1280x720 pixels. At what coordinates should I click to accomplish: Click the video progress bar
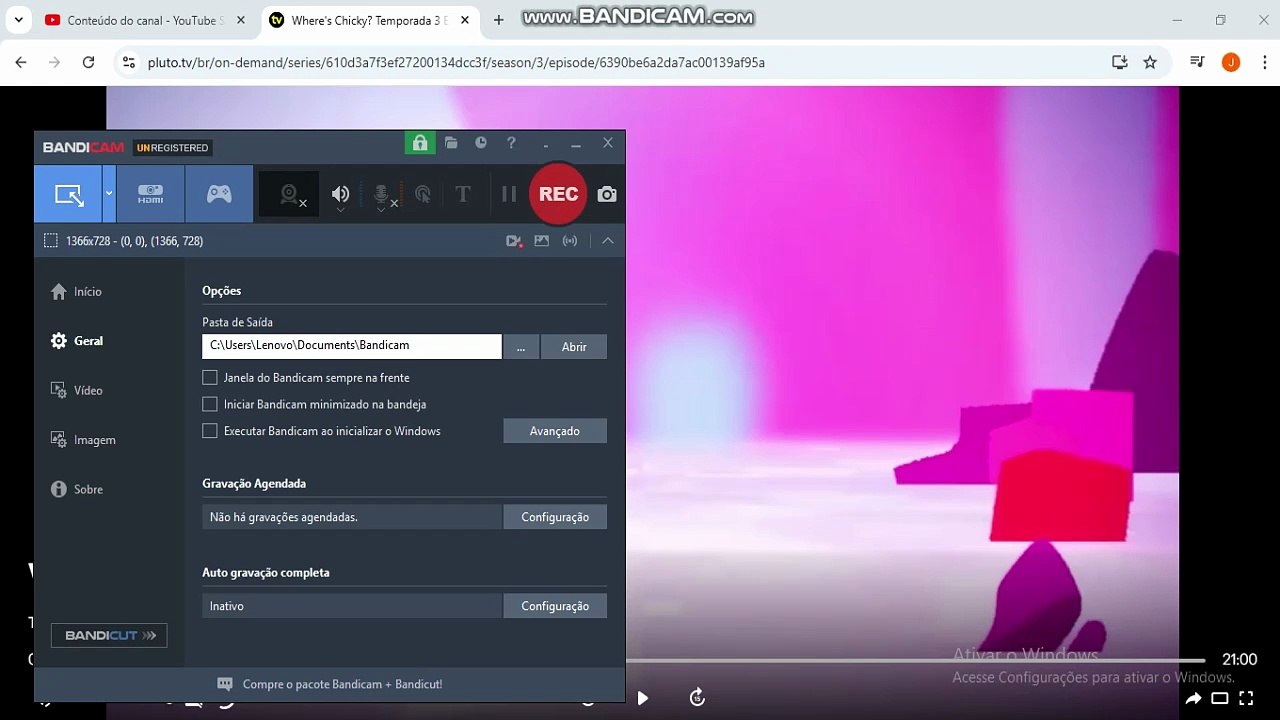pyautogui.click(x=916, y=660)
